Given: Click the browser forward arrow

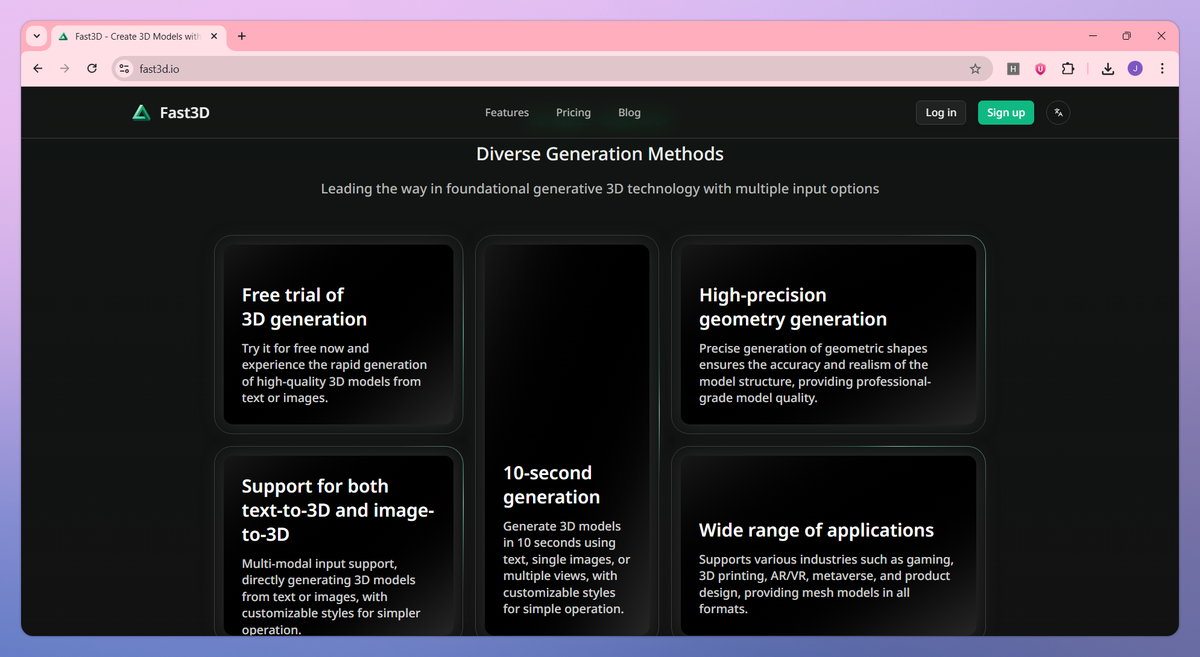Looking at the screenshot, I should tap(65, 69).
